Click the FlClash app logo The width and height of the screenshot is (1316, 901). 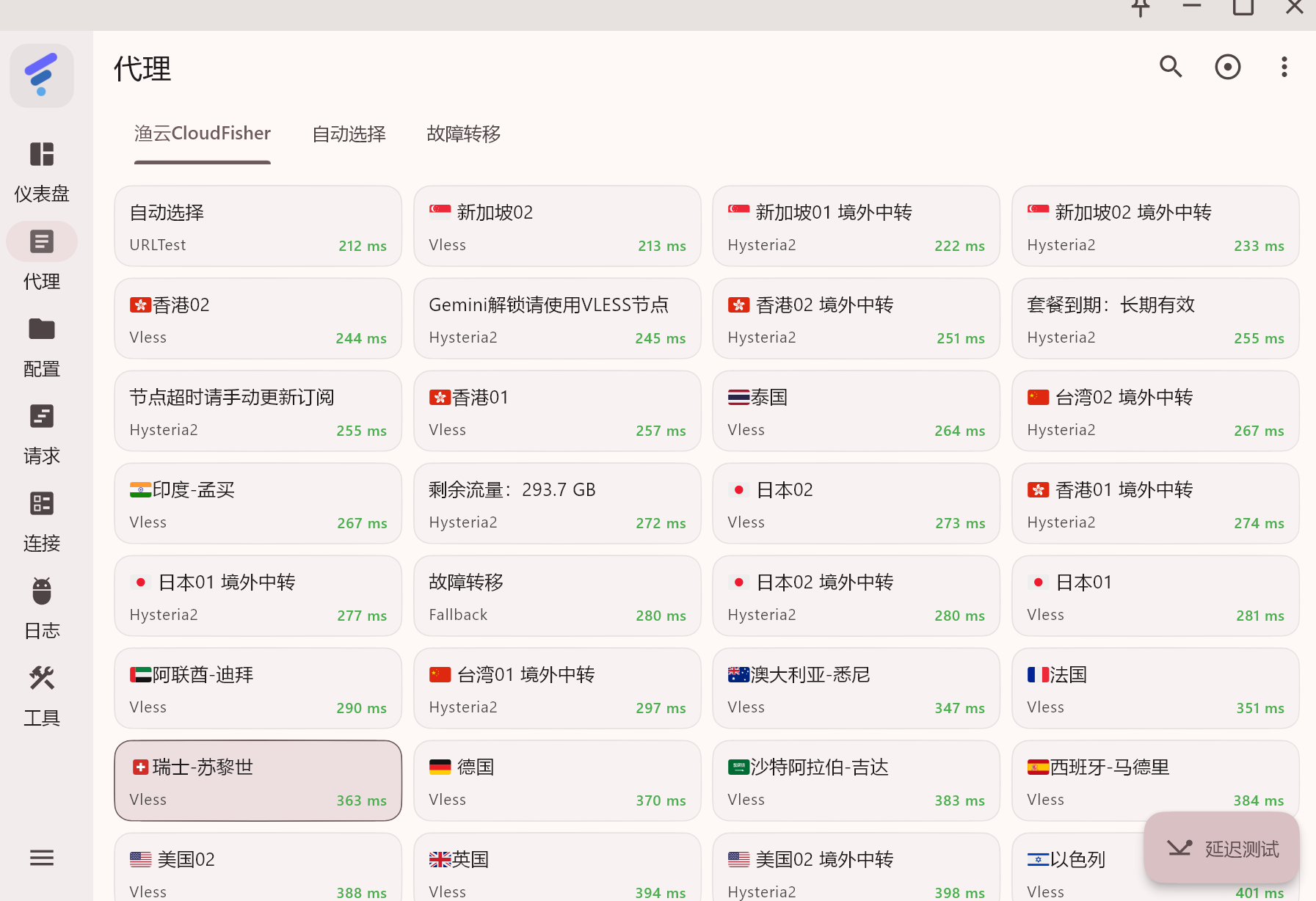tap(42, 76)
